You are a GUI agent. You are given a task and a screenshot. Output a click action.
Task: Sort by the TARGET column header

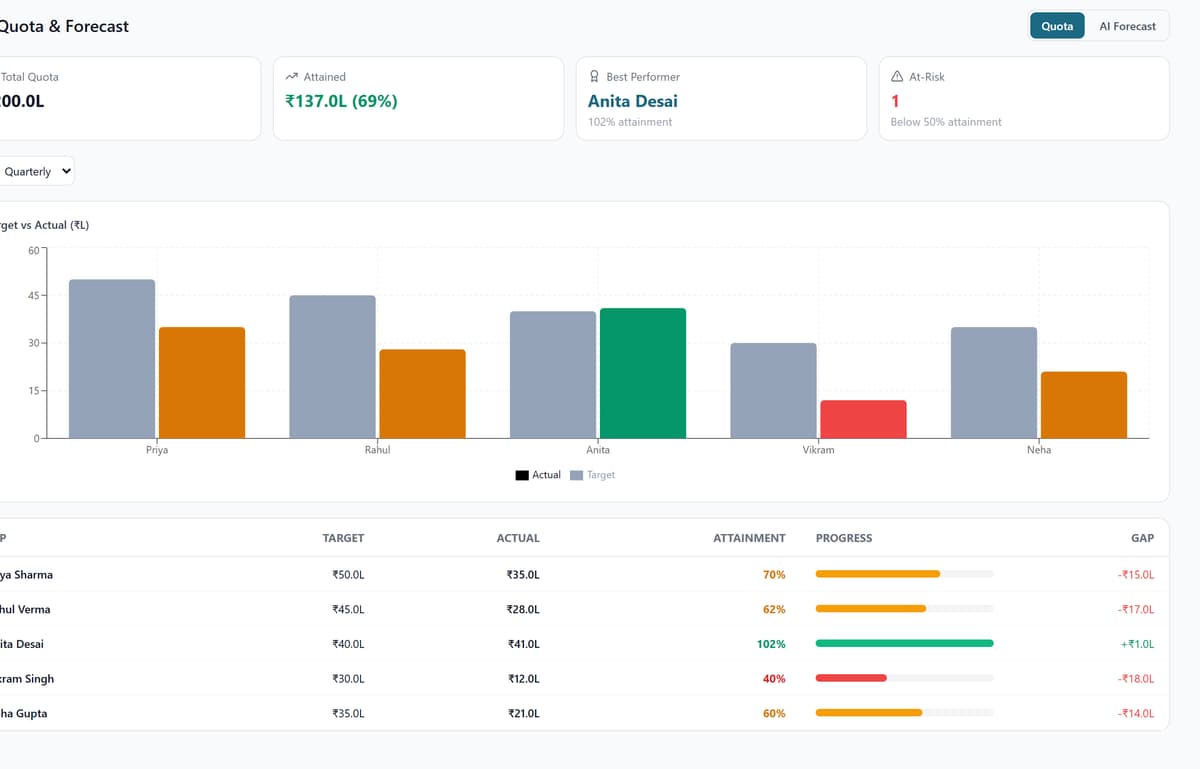pyautogui.click(x=343, y=538)
